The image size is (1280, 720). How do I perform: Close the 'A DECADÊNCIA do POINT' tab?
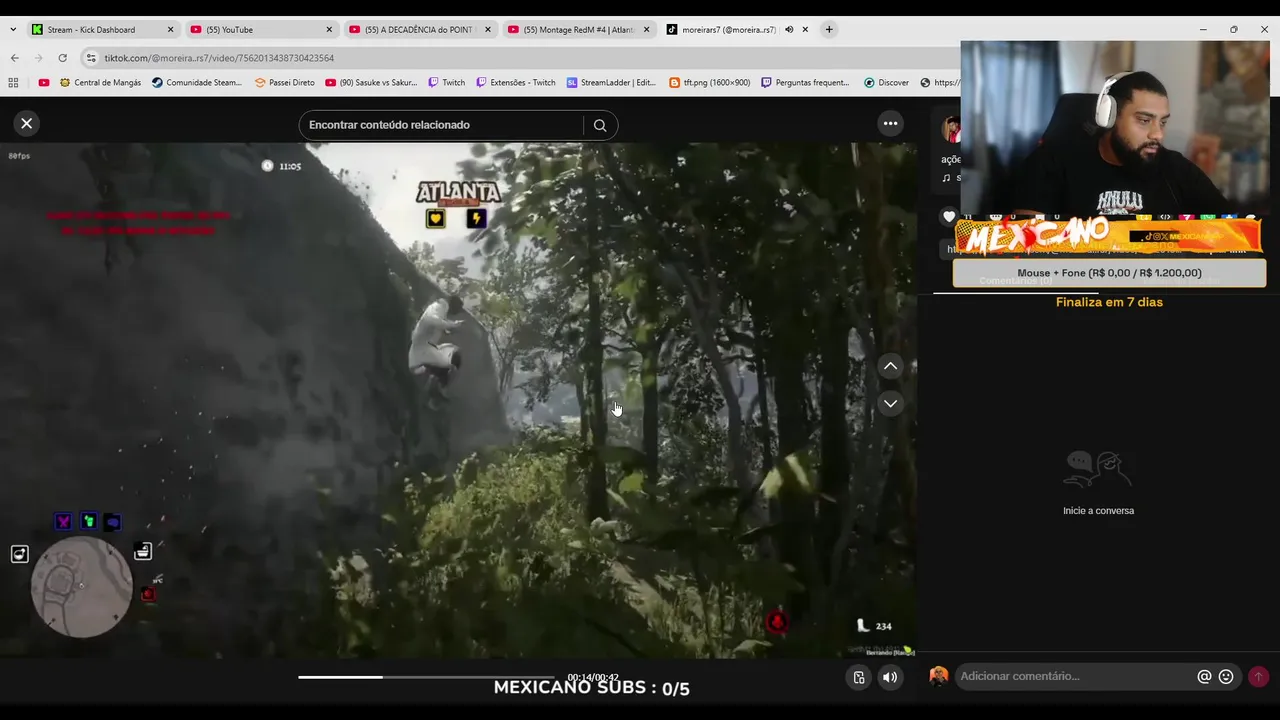488,30
